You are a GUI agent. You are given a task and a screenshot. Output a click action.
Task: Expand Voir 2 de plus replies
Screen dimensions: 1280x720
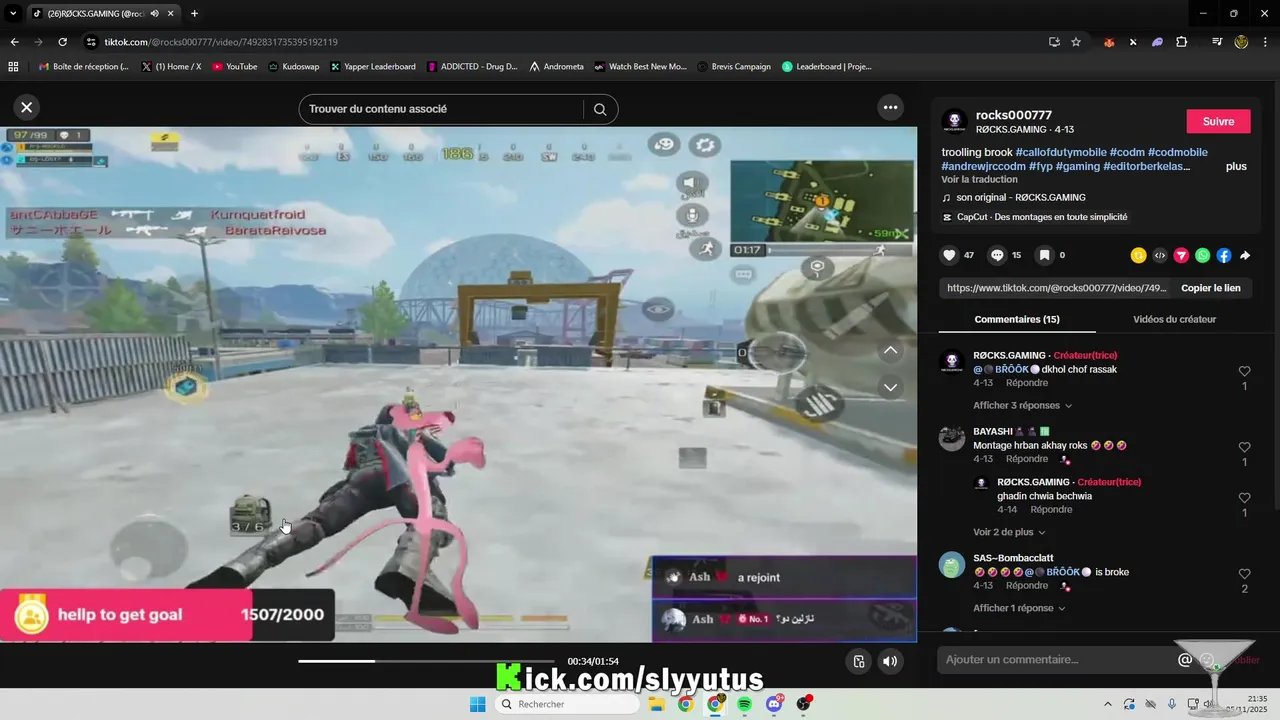click(1009, 532)
